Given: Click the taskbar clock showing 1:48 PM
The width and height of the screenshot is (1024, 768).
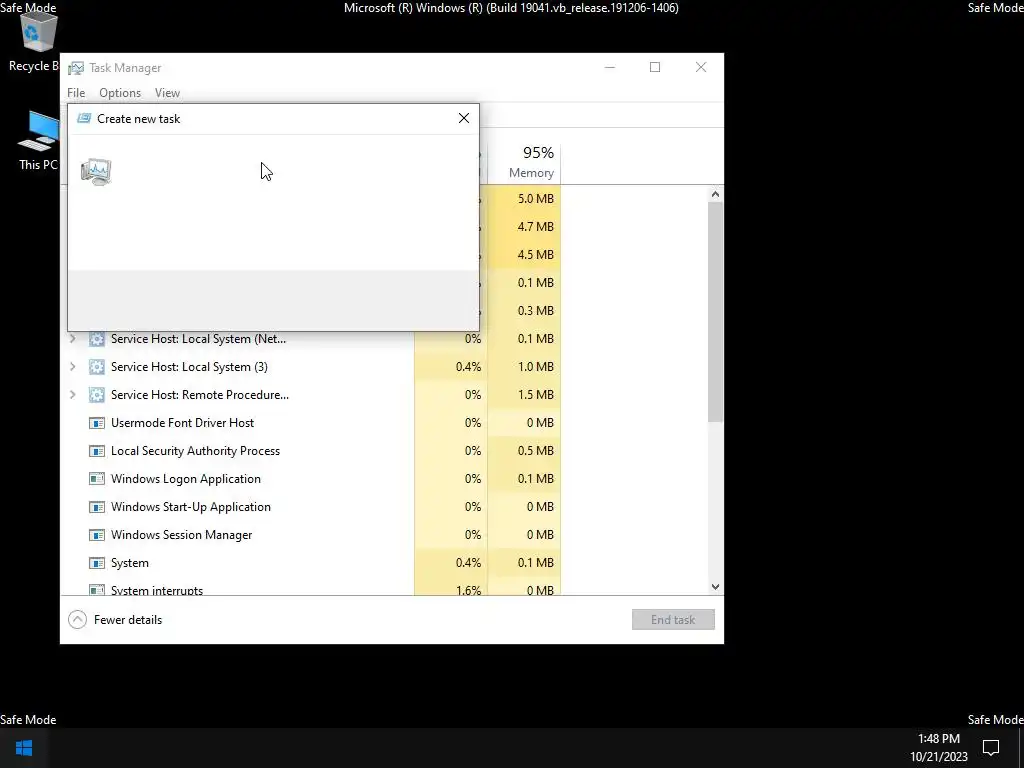Looking at the screenshot, I should click(938, 747).
